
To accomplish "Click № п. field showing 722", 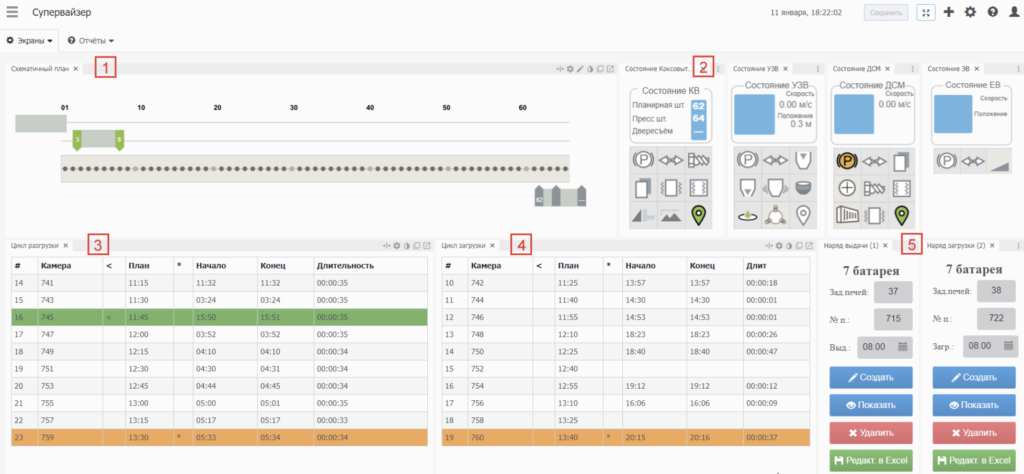I will point(996,319).
